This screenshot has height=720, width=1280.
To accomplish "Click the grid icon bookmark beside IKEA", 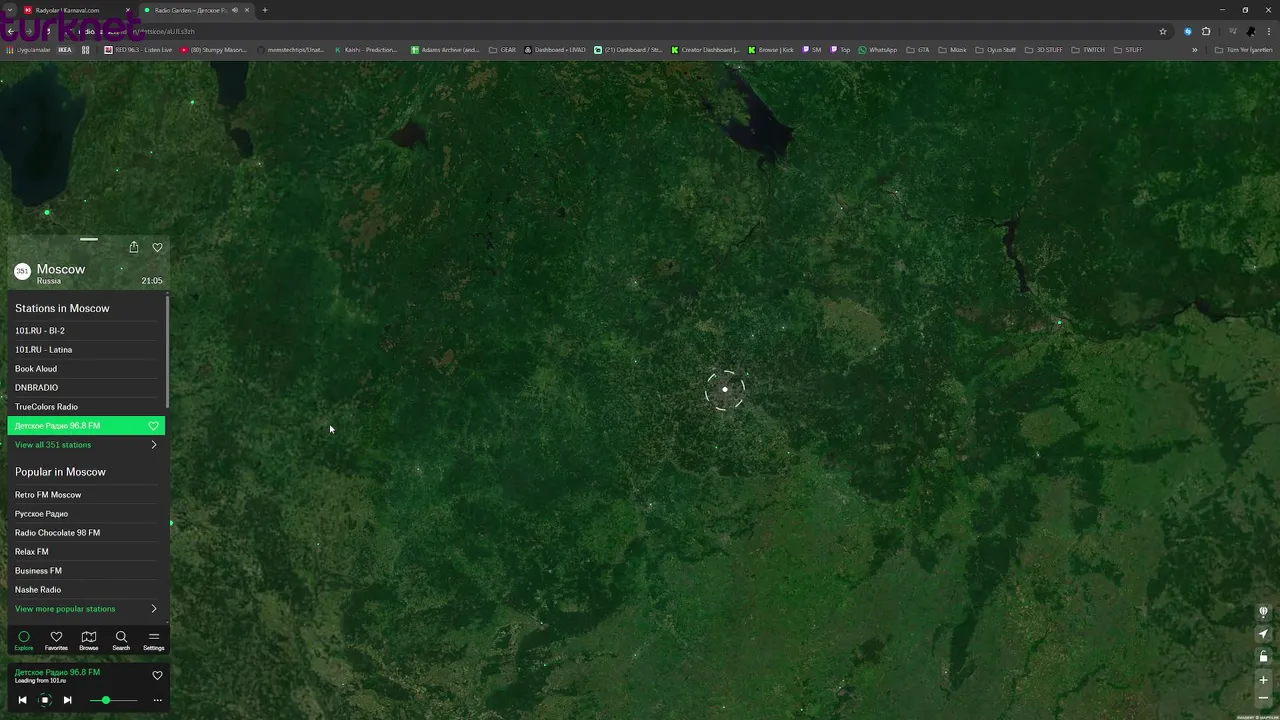I will [x=85, y=50].
